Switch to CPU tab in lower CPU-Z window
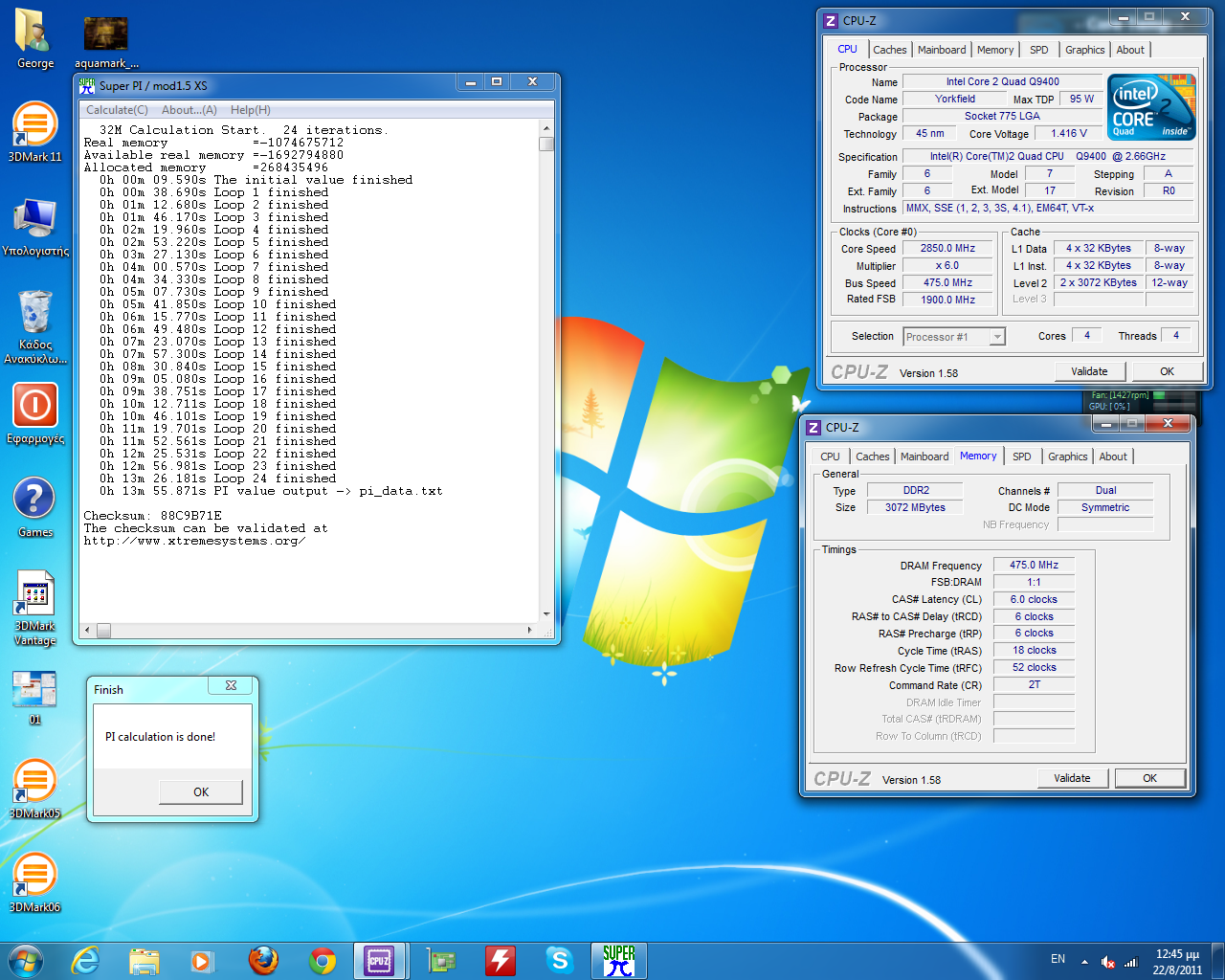Image resolution: width=1225 pixels, height=980 pixels. 831,457
